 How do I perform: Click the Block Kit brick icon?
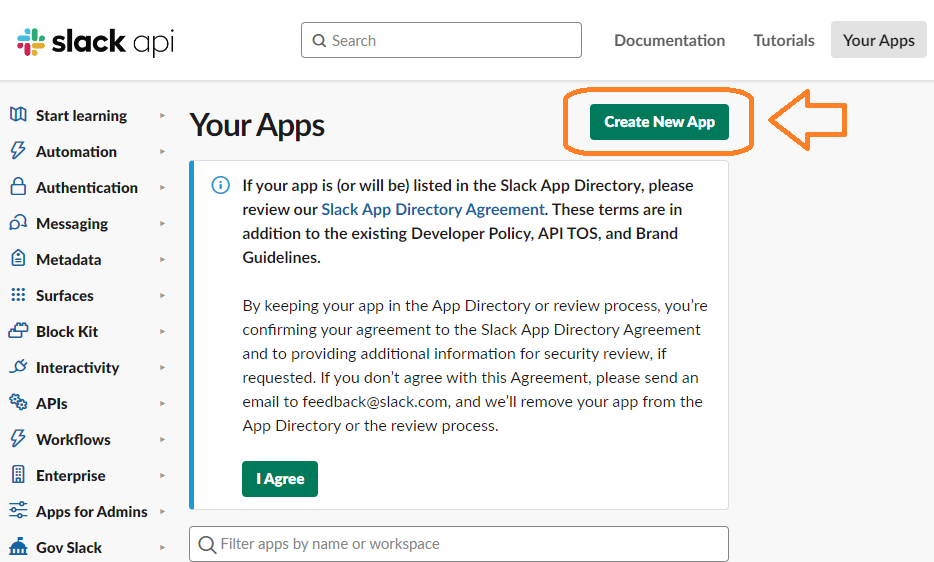18,330
